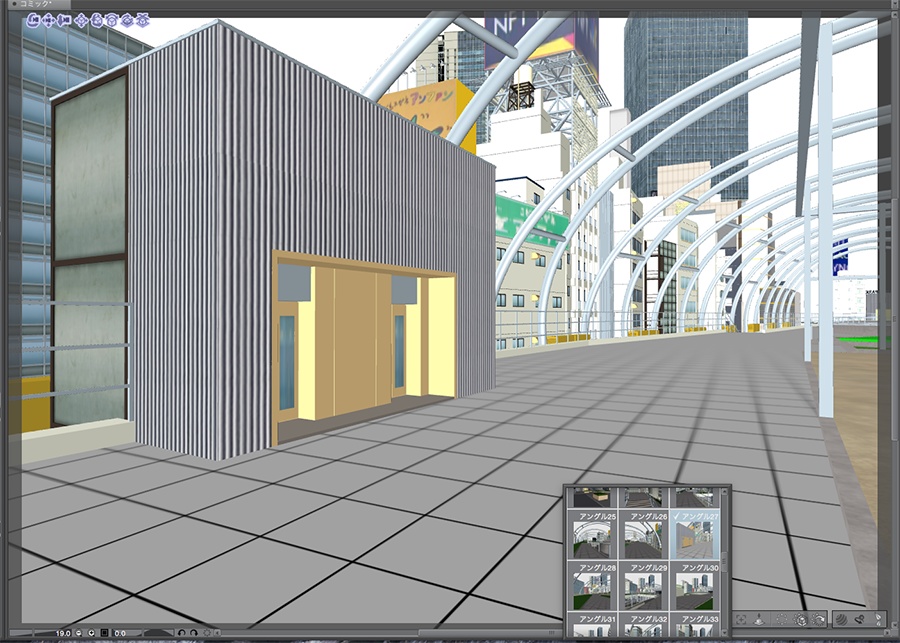This screenshot has width=900, height=643.
Task: Choose アングル28 camera preset thumbnail
Action: coord(592,586)
